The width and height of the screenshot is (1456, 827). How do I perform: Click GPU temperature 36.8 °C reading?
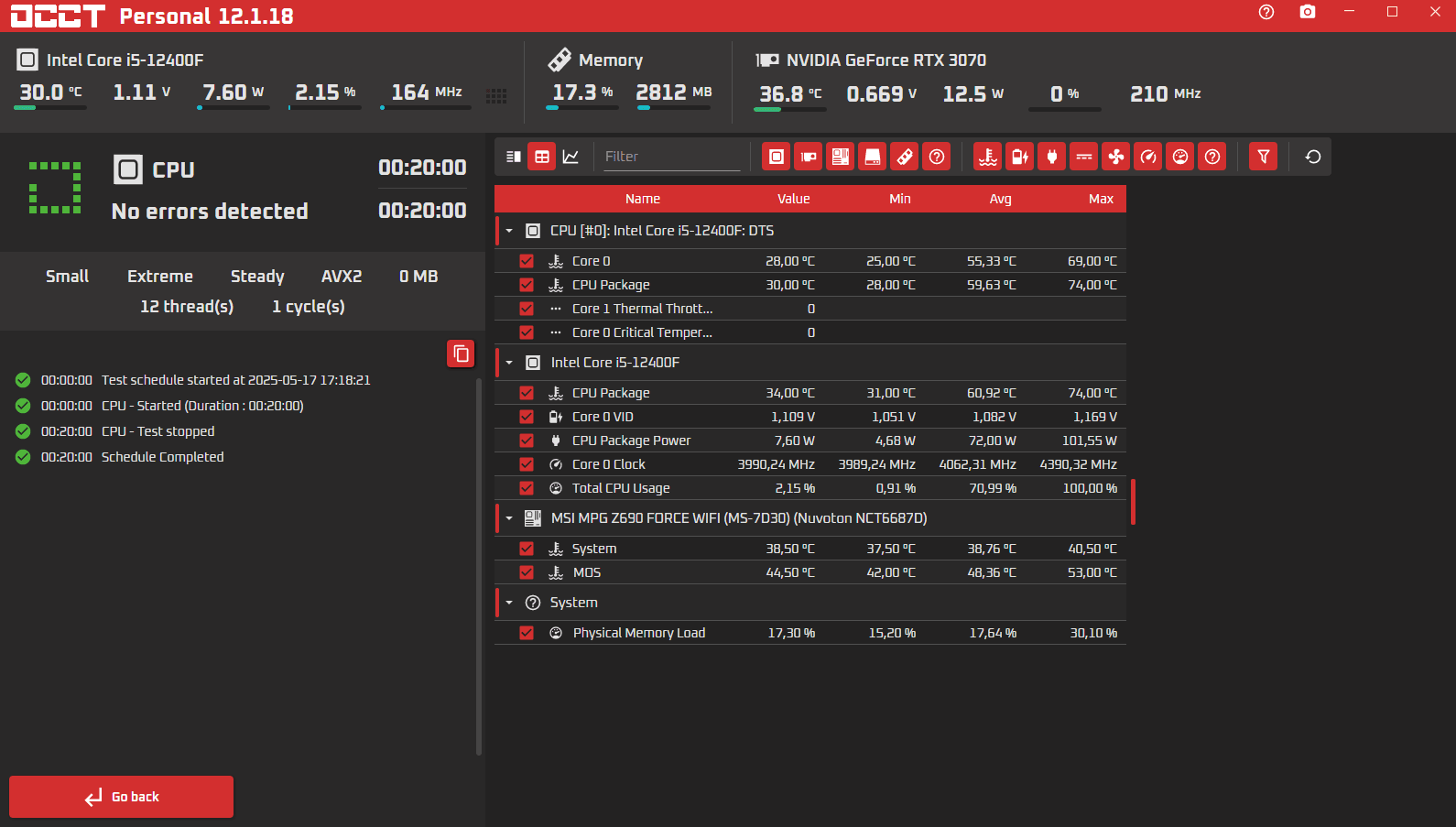790,93
